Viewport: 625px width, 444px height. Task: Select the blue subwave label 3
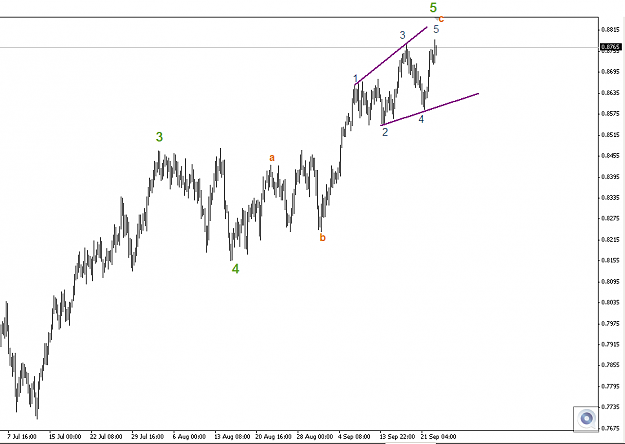point(403,35)
